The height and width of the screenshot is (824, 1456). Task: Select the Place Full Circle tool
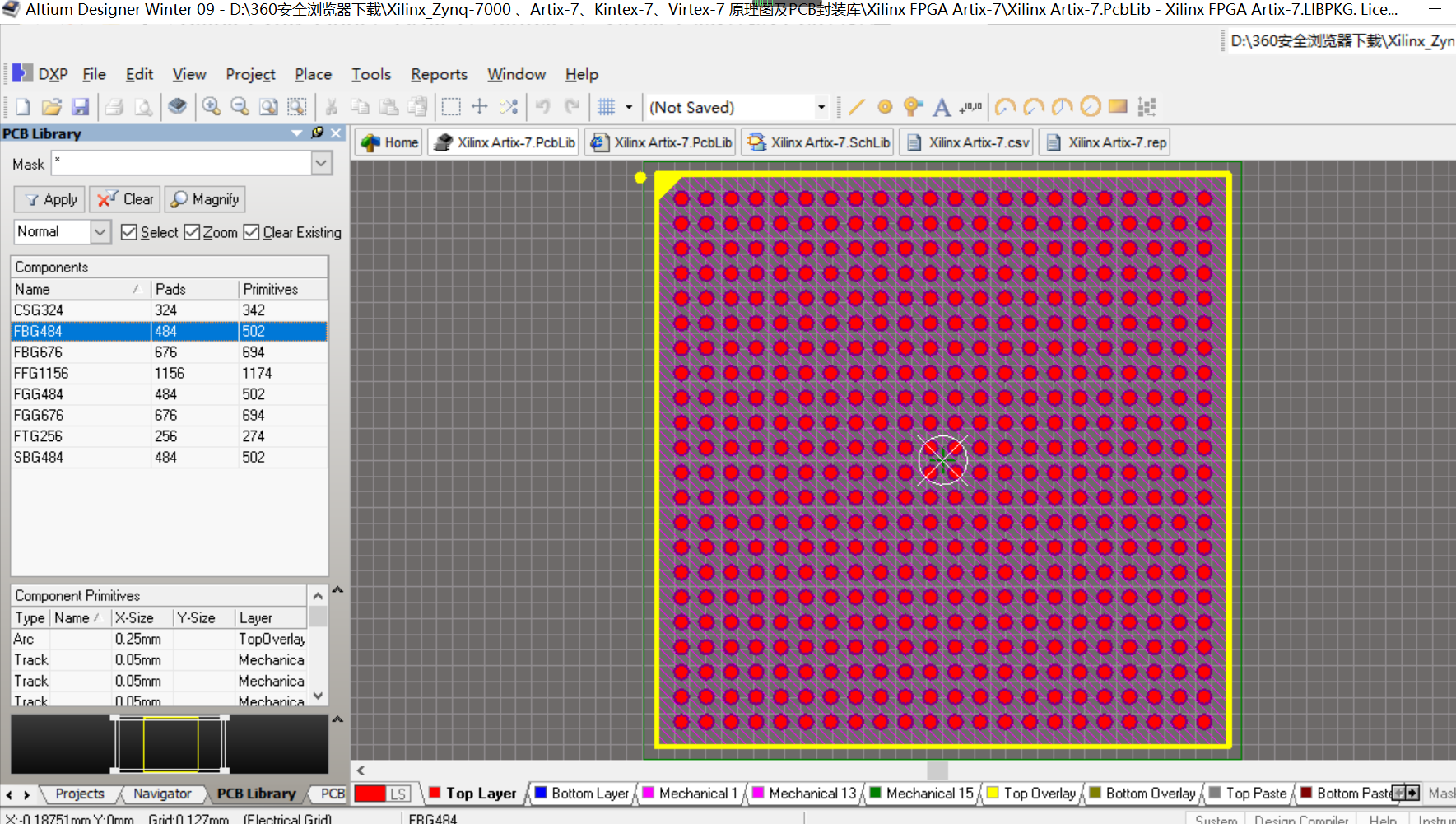pyautogui.click(x=1090, y=107)
